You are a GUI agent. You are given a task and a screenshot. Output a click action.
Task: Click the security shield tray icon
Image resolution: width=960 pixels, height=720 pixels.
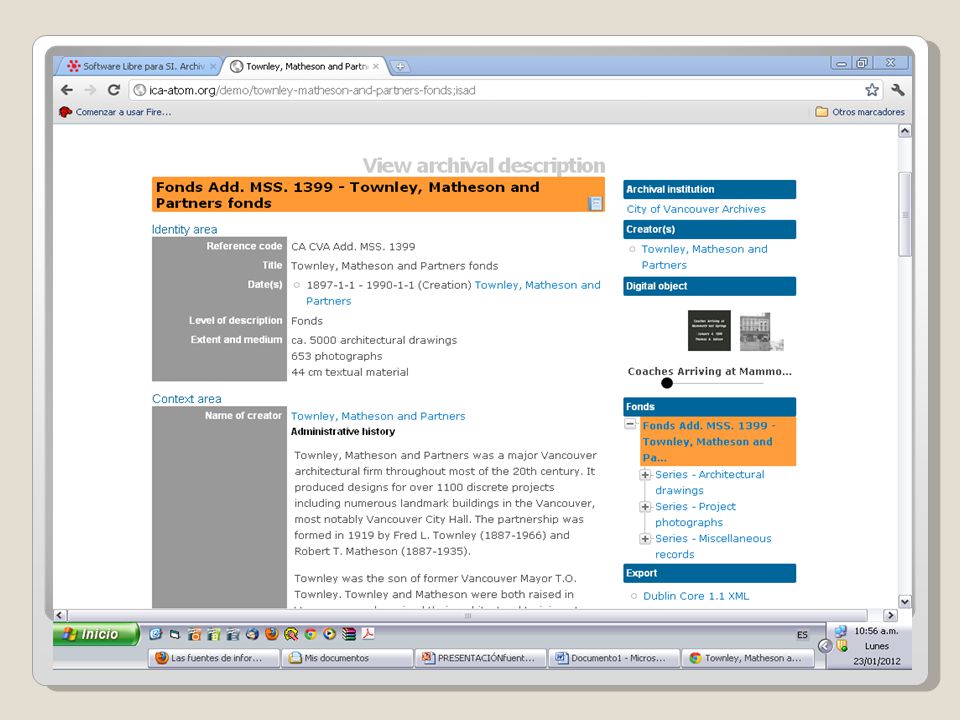842,645
